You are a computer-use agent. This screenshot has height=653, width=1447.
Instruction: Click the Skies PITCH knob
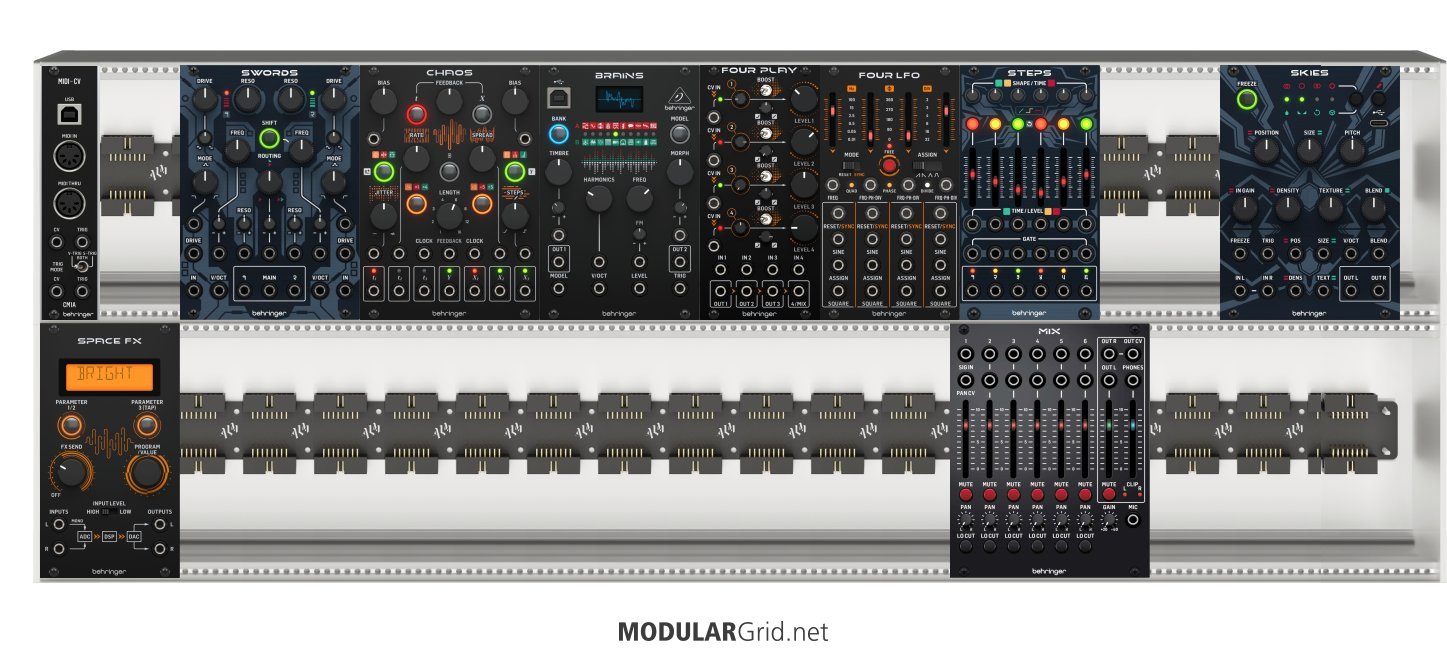tap(1351, 150)
